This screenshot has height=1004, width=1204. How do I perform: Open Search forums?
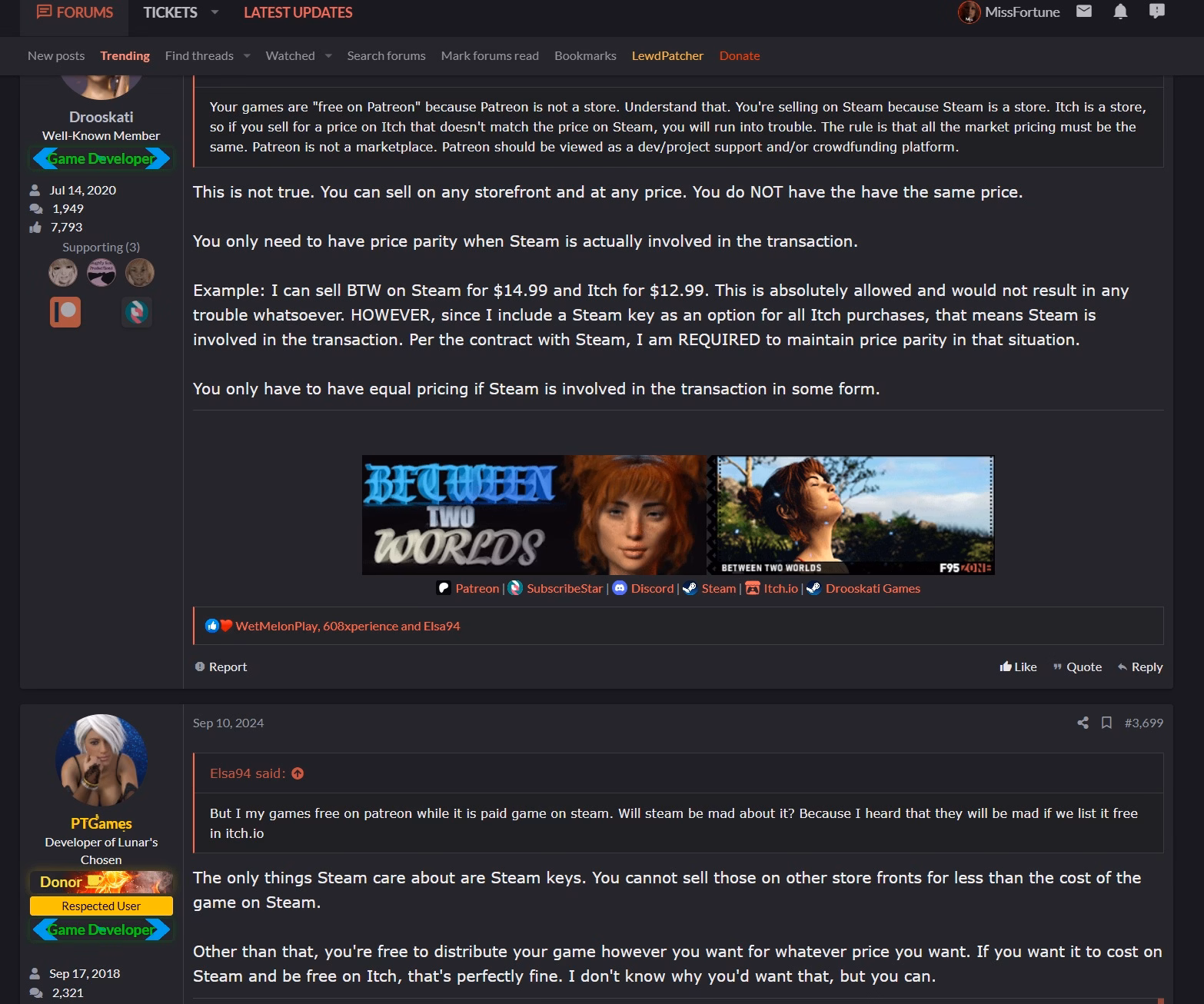pyautogui.click(x=386, y=55)
